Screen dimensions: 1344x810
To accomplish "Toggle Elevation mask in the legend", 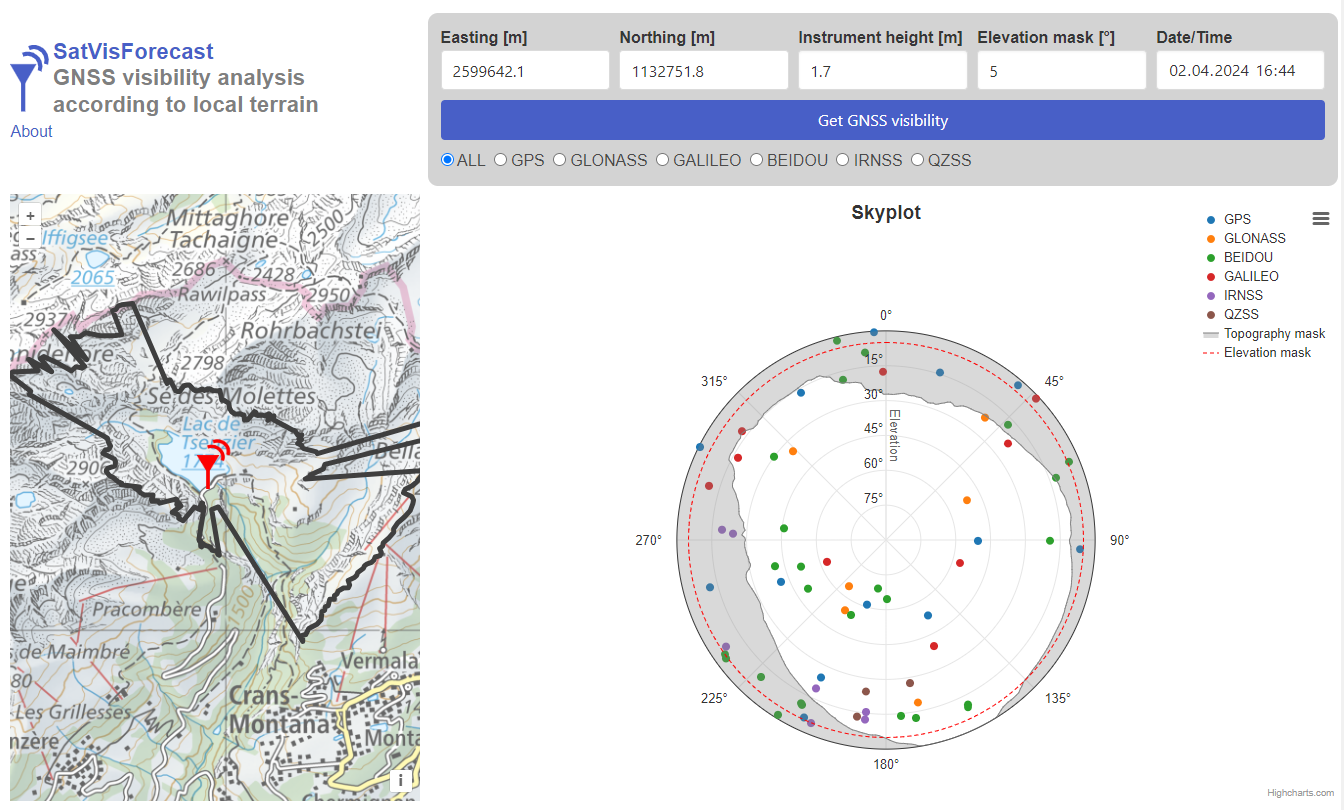I will tap(1257, 352).
